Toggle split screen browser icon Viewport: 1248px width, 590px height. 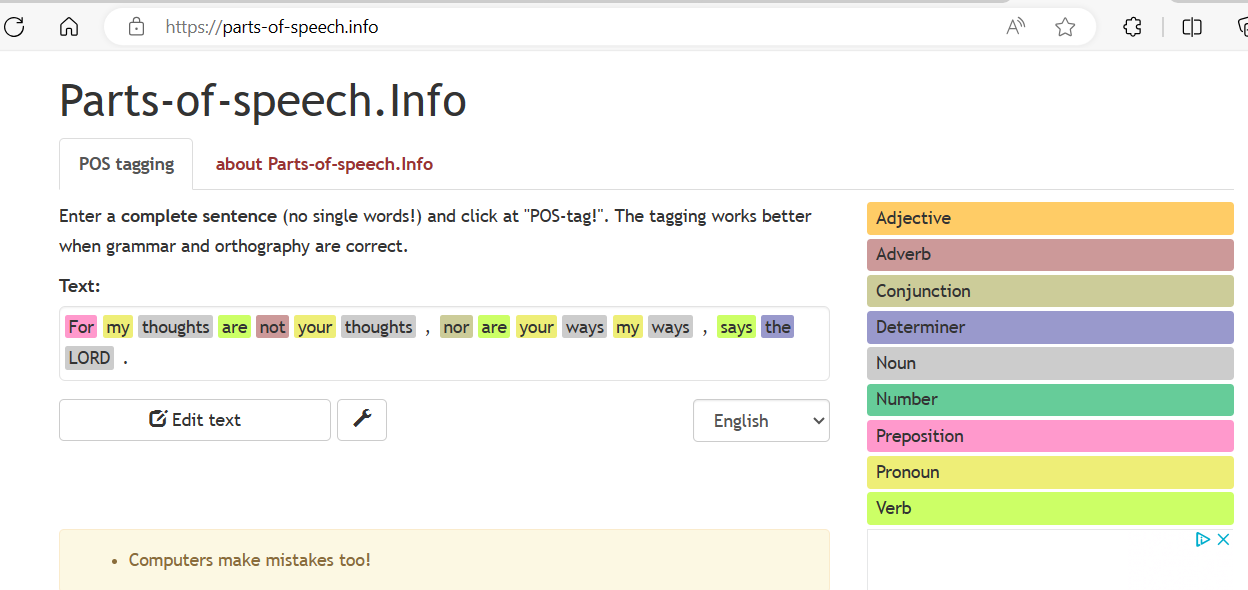click(1192, 27)
